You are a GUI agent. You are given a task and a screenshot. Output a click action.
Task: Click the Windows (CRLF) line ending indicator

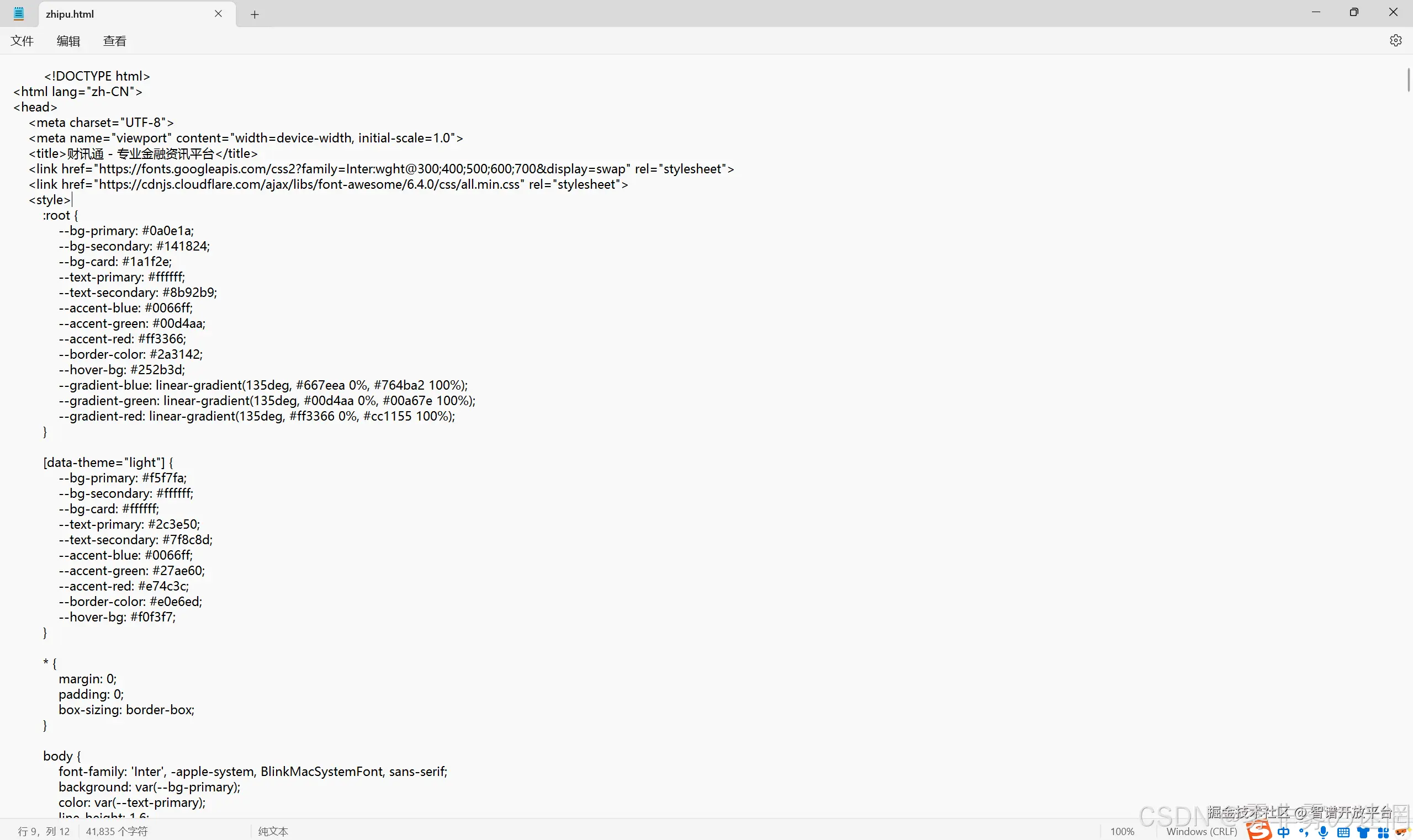1201,832
